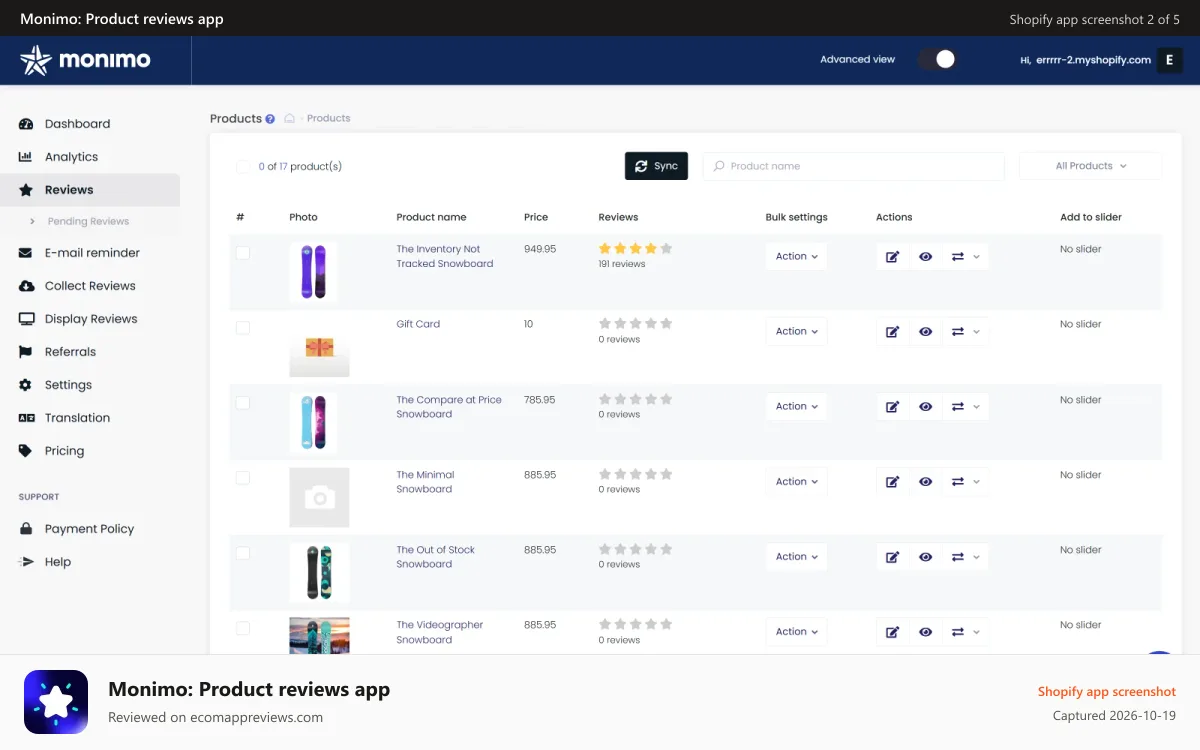Expand the Pending Reviews submenu chevron

32,222
